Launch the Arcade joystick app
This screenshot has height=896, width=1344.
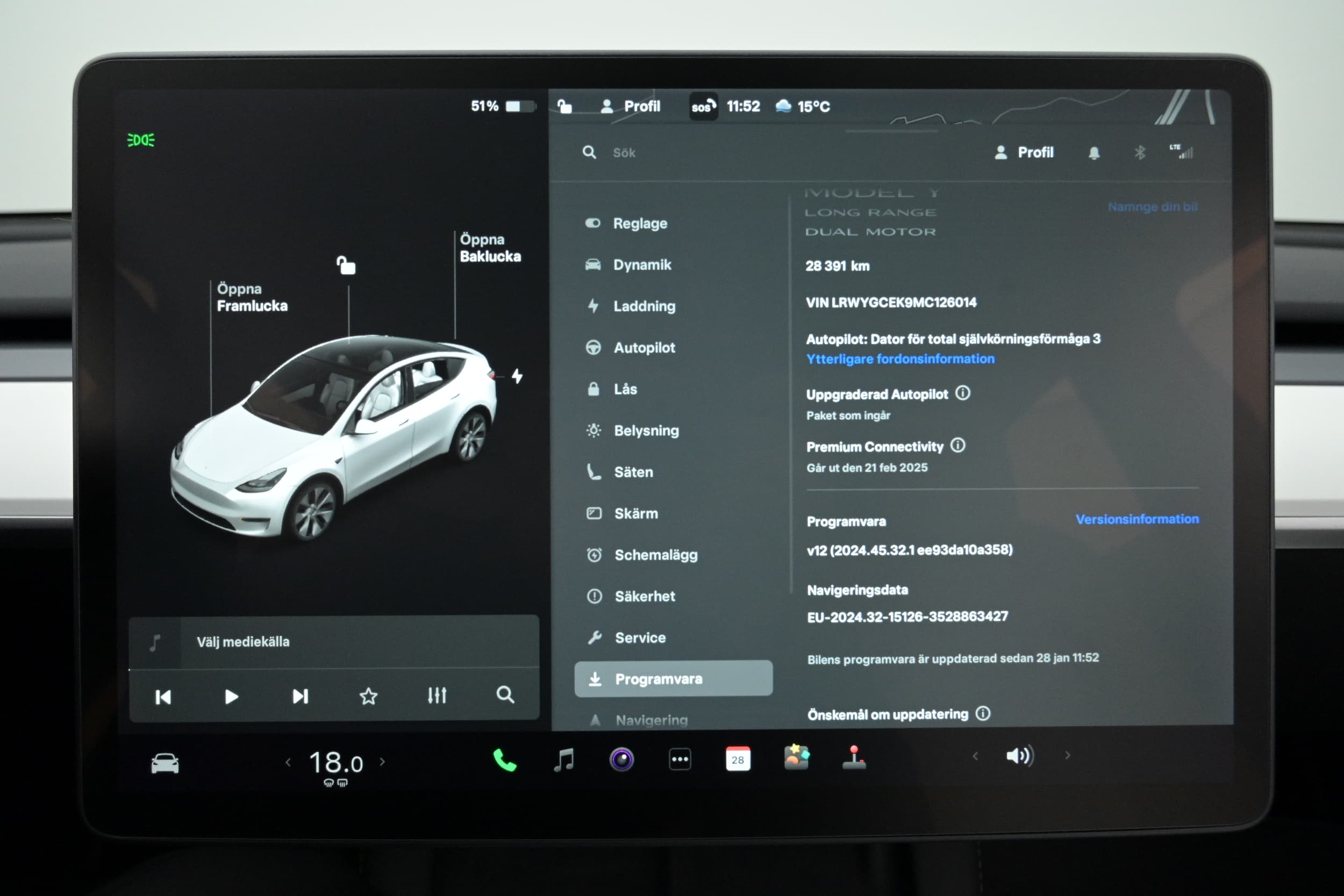tap(854, 758)
